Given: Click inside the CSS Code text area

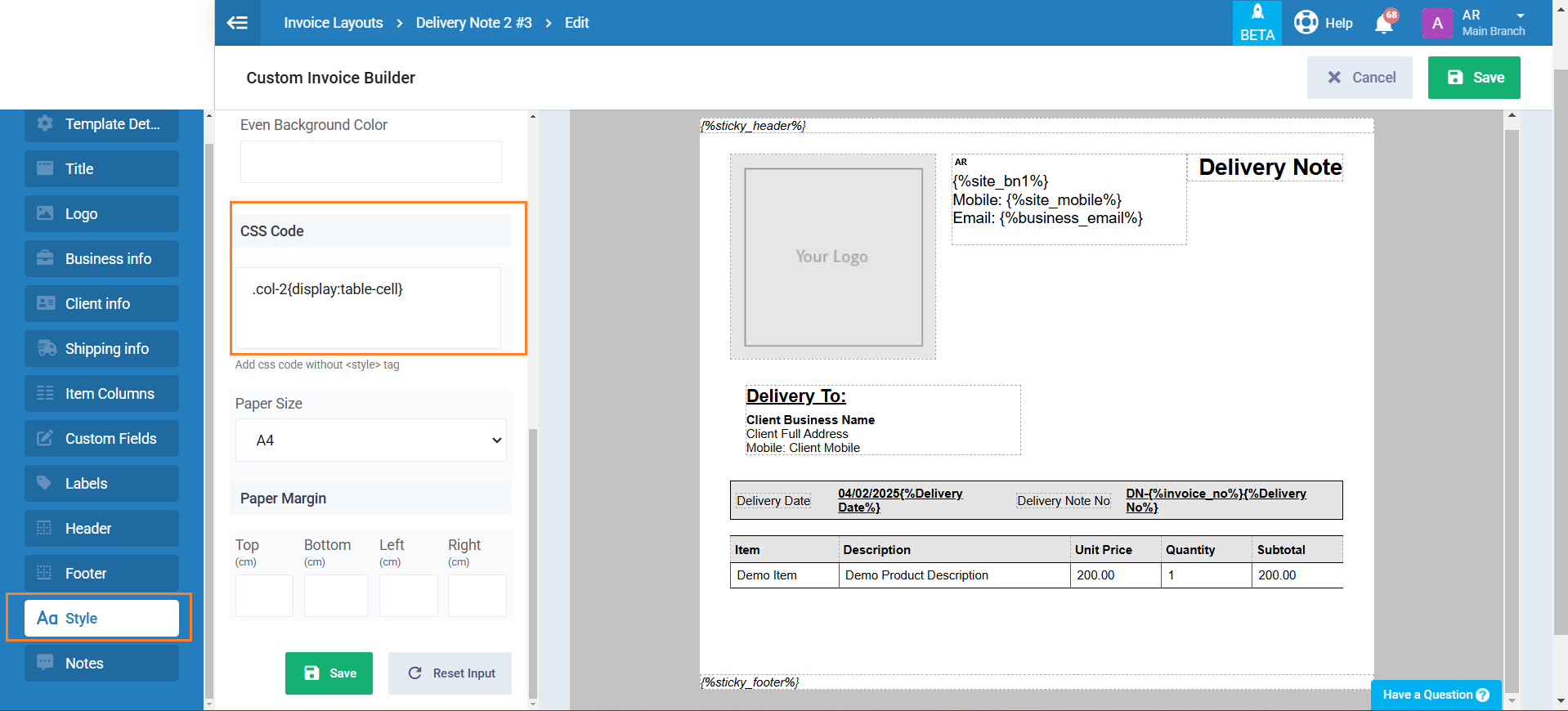Looking at the screenshot, I should point(368,307).
